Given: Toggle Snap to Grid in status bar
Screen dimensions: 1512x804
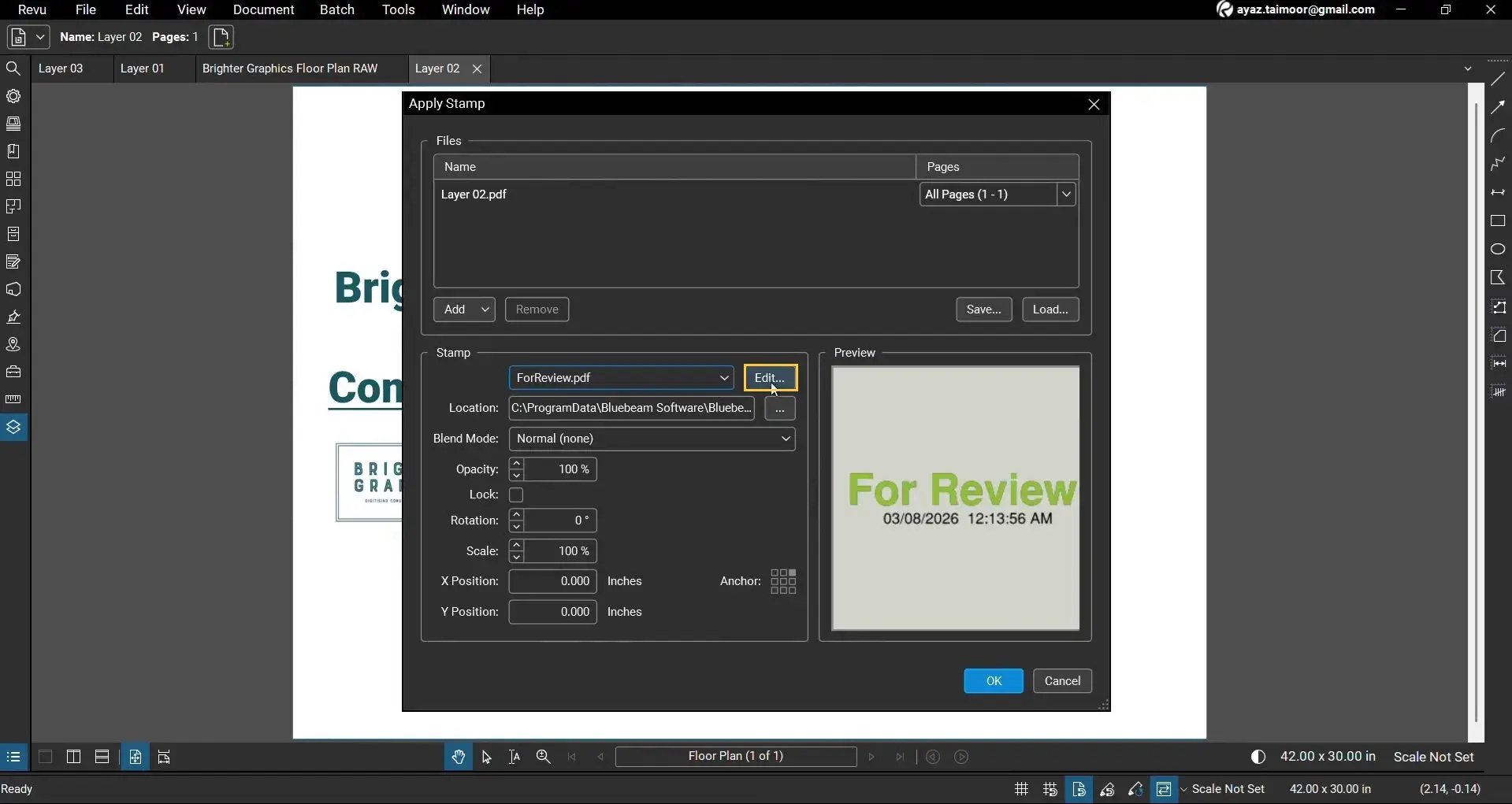Looking at the screenshot, I should click(x=1049, y=789).
